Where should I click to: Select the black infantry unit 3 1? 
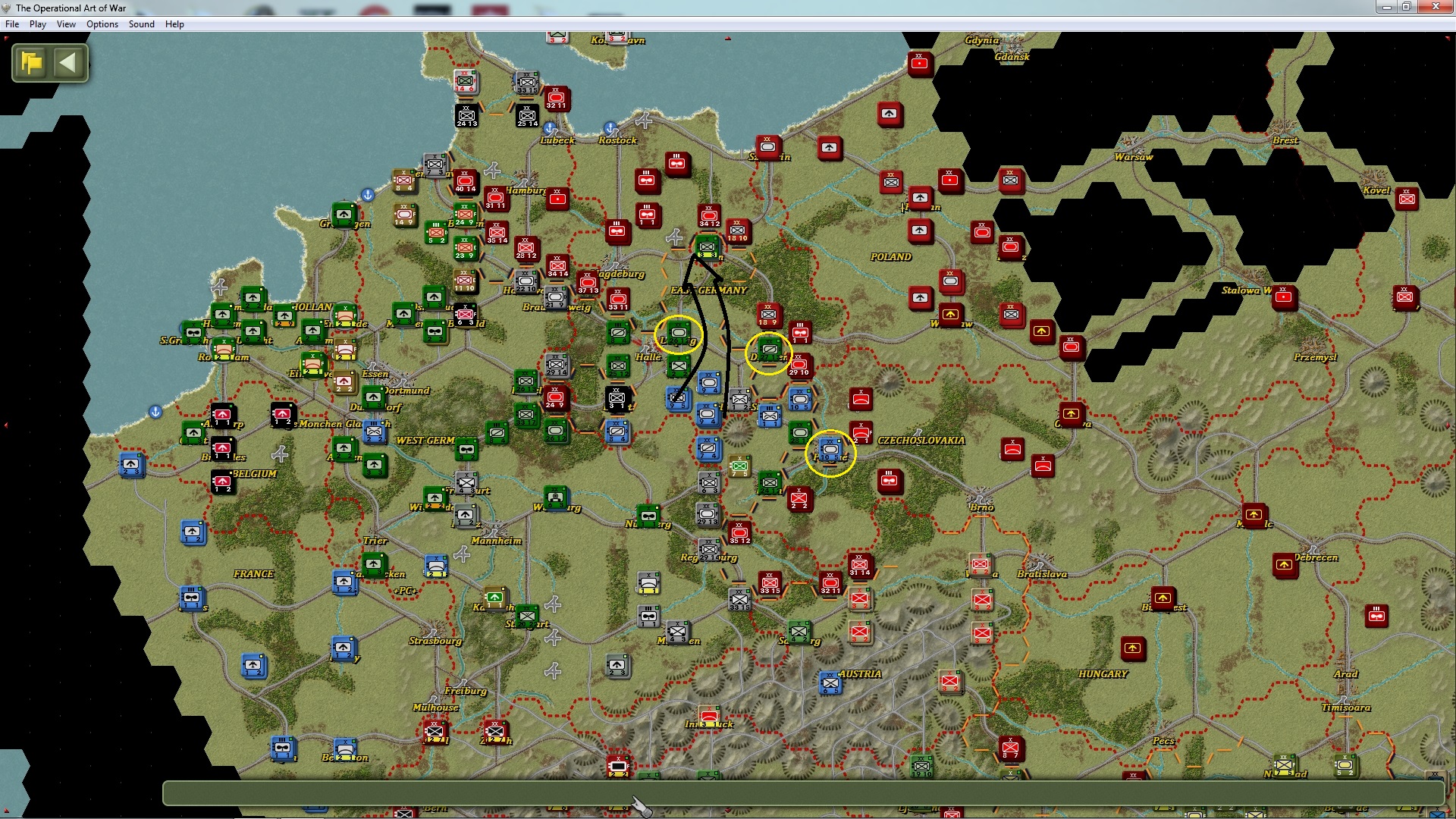pos(617,399)
